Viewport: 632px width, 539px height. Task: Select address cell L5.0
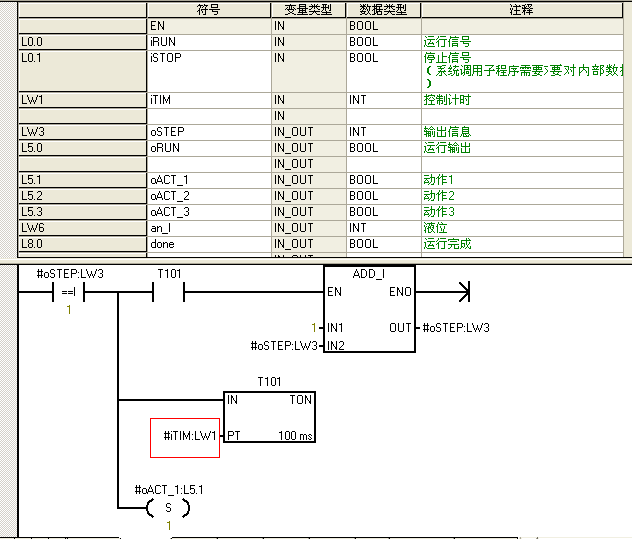tap(82, 148)
